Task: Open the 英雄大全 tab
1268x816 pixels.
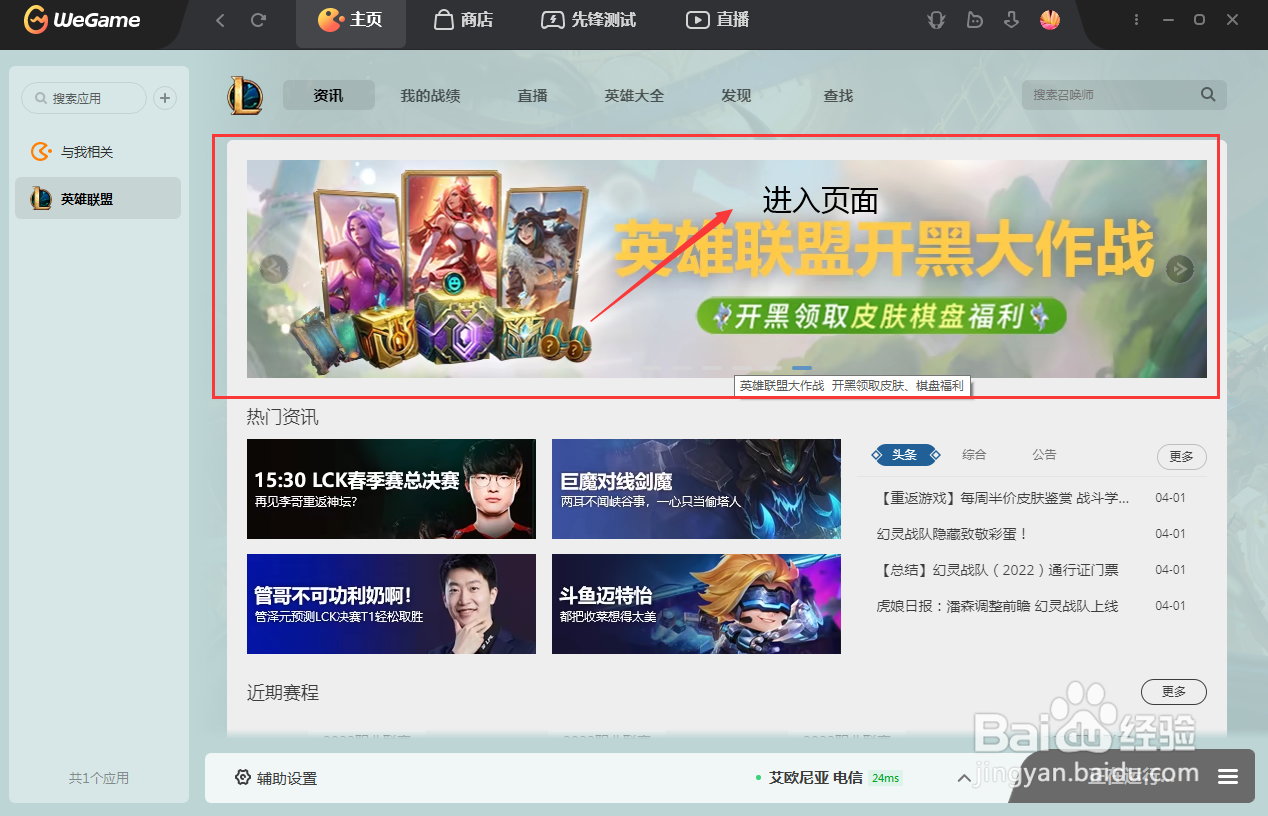Action: tap(634, 96)
